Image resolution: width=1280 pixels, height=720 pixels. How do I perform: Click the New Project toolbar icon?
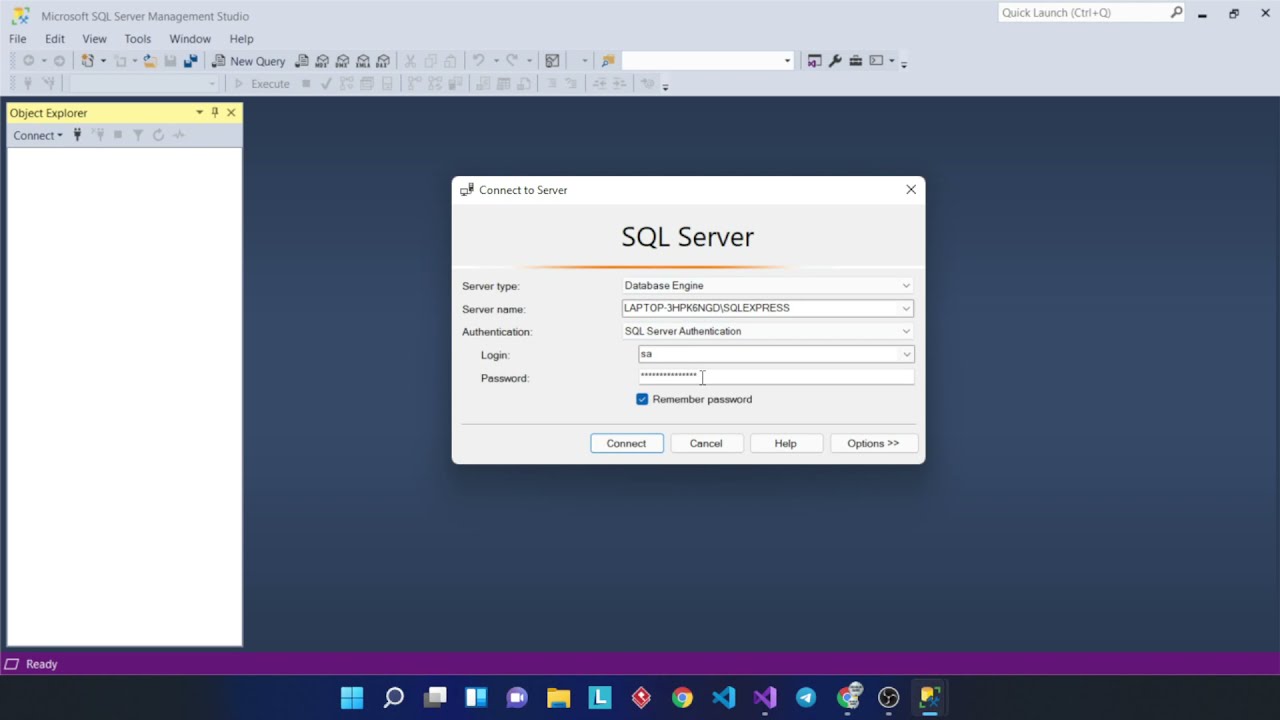click(x=88, y=61)
